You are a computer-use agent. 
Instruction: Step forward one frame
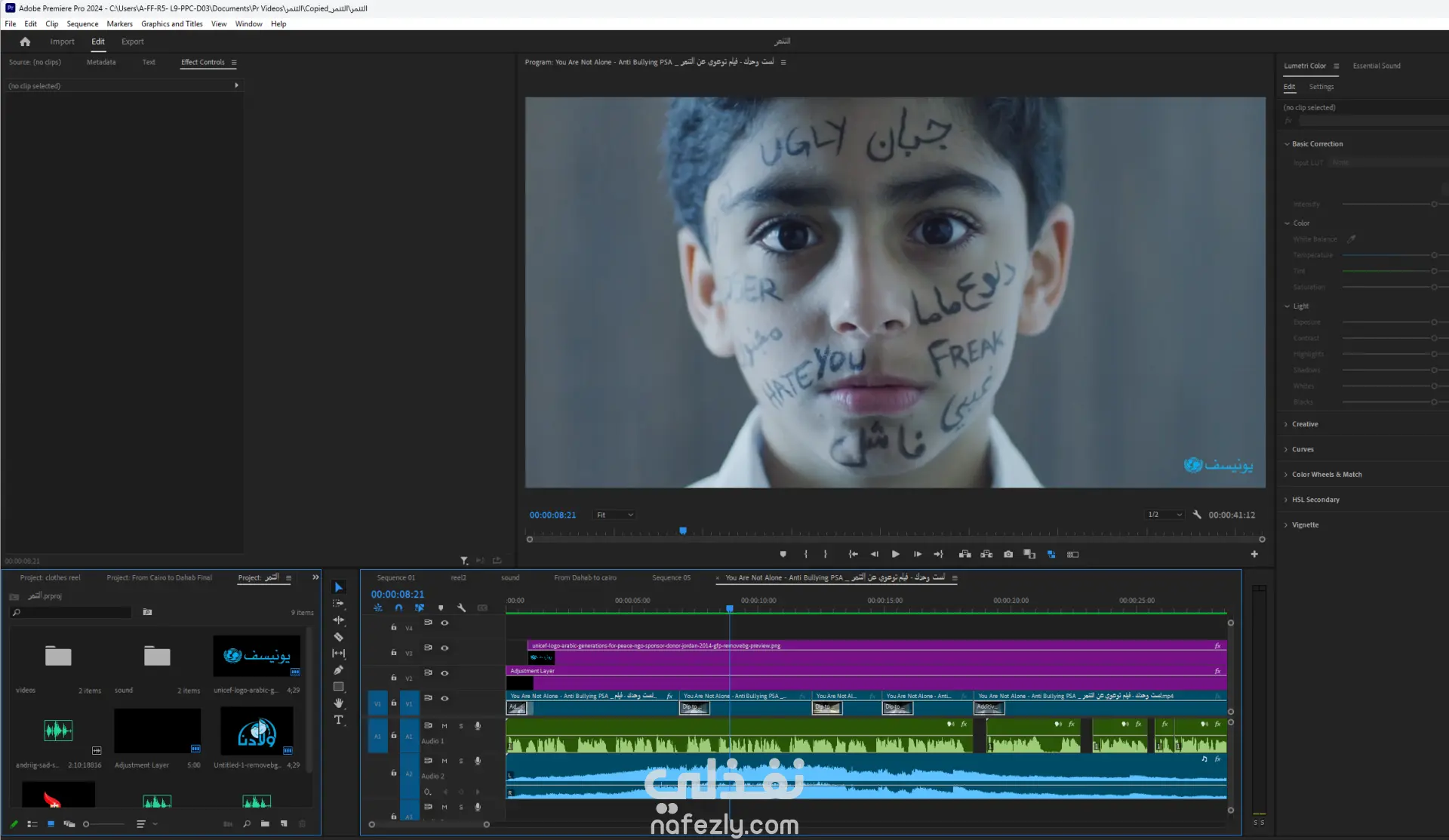click(x=918, y=554)
